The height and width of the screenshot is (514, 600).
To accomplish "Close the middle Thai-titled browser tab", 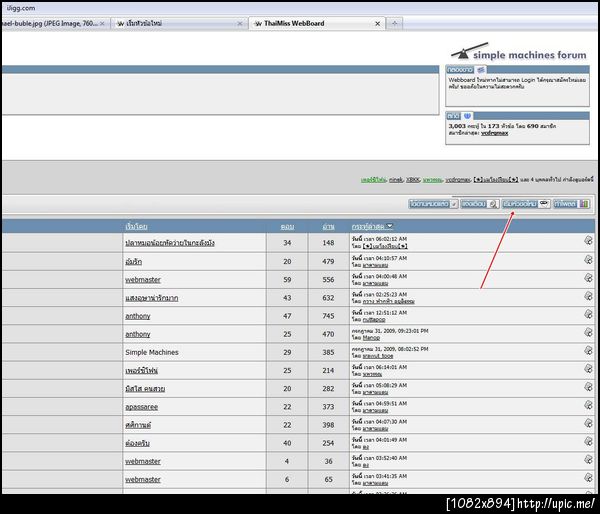I will point(240,24).
